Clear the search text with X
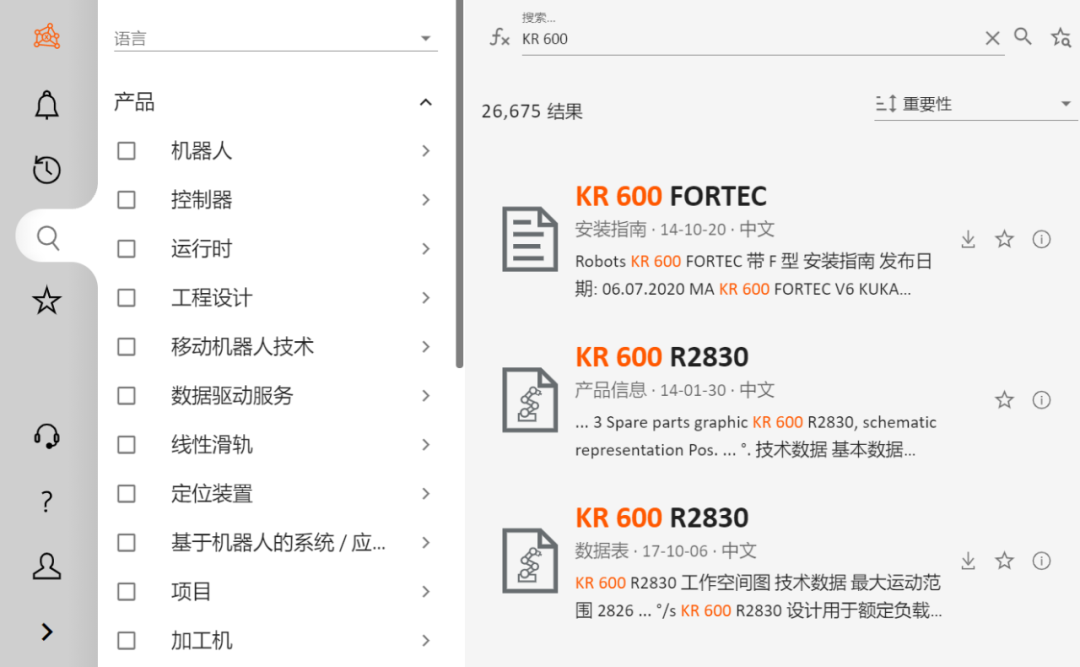Screen dimensions: 1080x667 tap(992, 38)
